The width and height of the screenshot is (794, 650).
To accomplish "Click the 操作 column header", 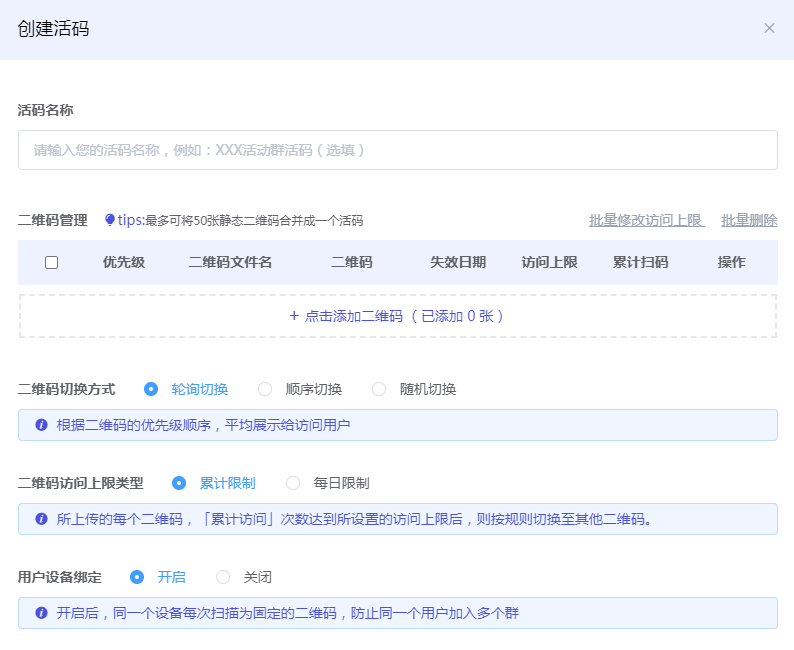I will (732, 262).
